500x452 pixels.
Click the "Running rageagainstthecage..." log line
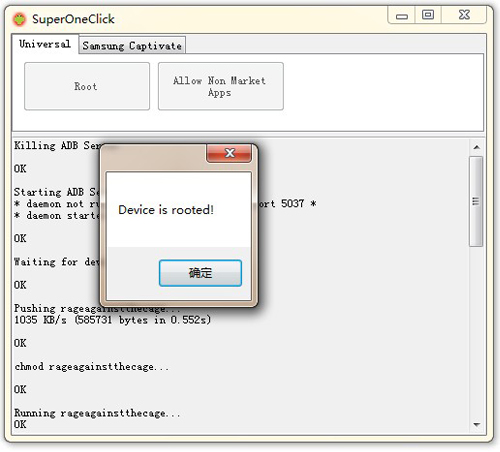click(x=97, y=413)
